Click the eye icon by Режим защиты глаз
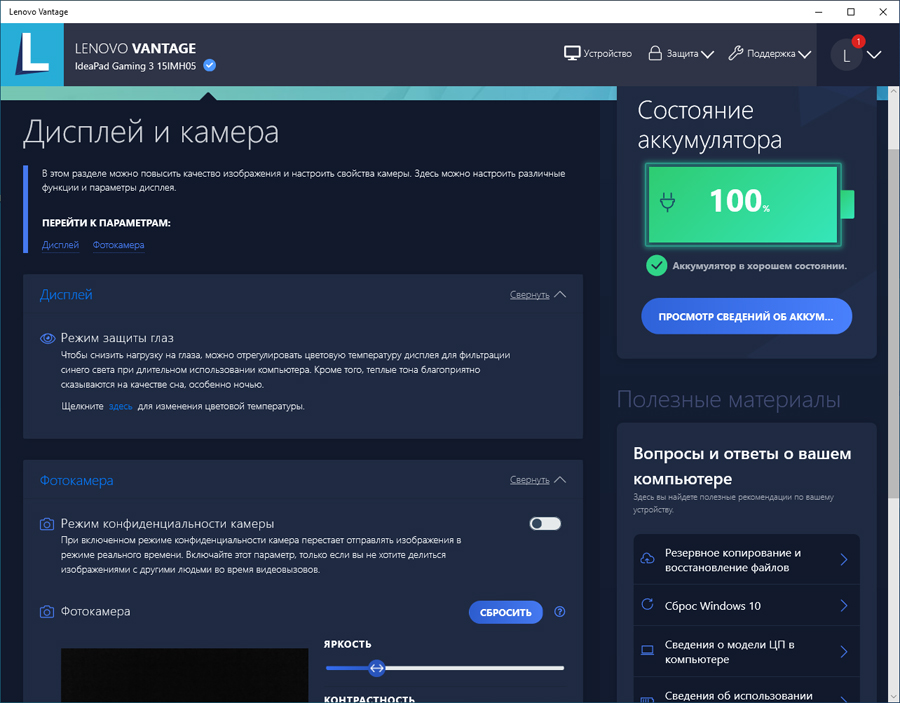Screen dimensions: 900x703 [x=48, y=338]
